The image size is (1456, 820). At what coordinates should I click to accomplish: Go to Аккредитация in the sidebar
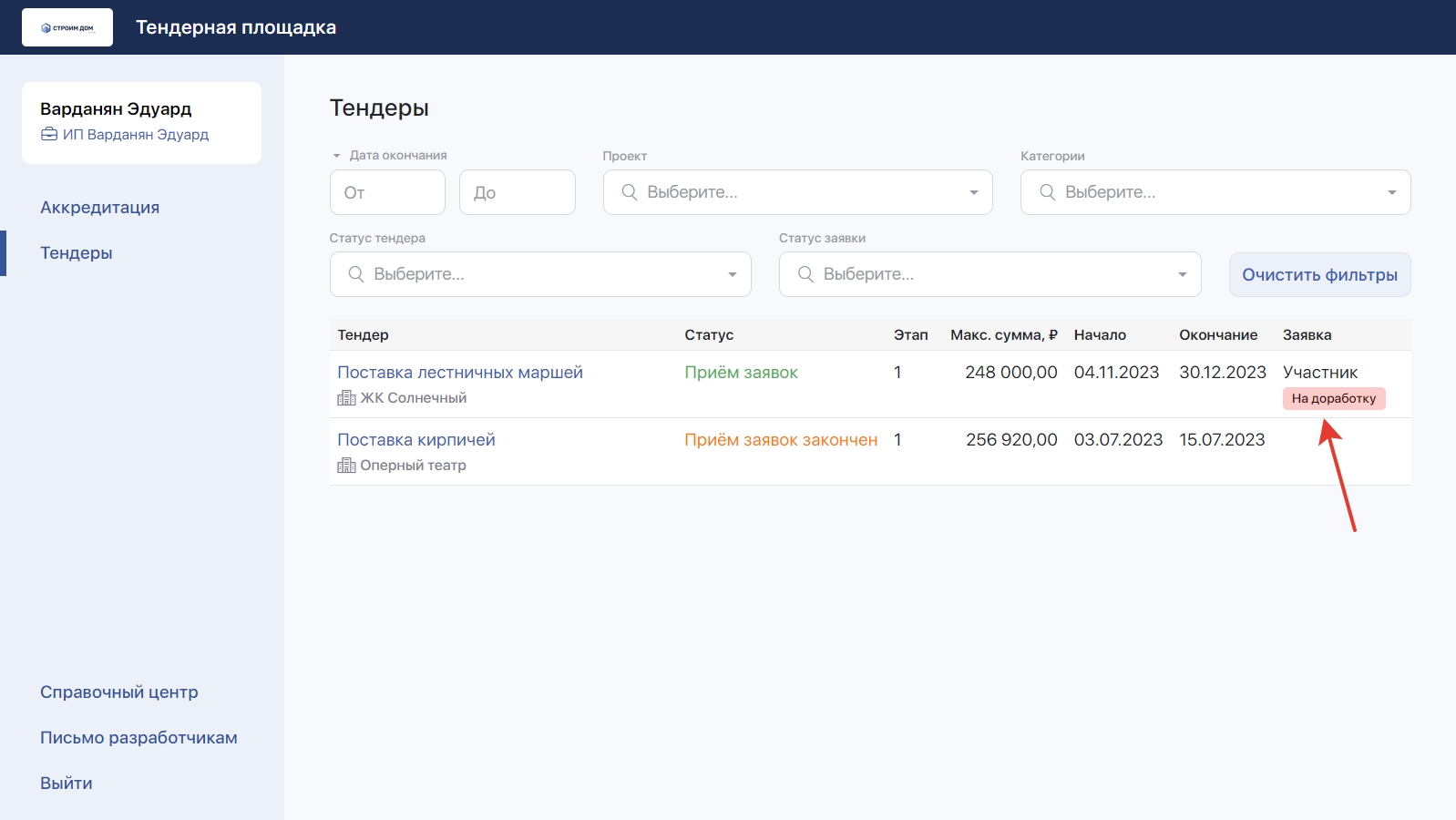[x=99, y=208]
